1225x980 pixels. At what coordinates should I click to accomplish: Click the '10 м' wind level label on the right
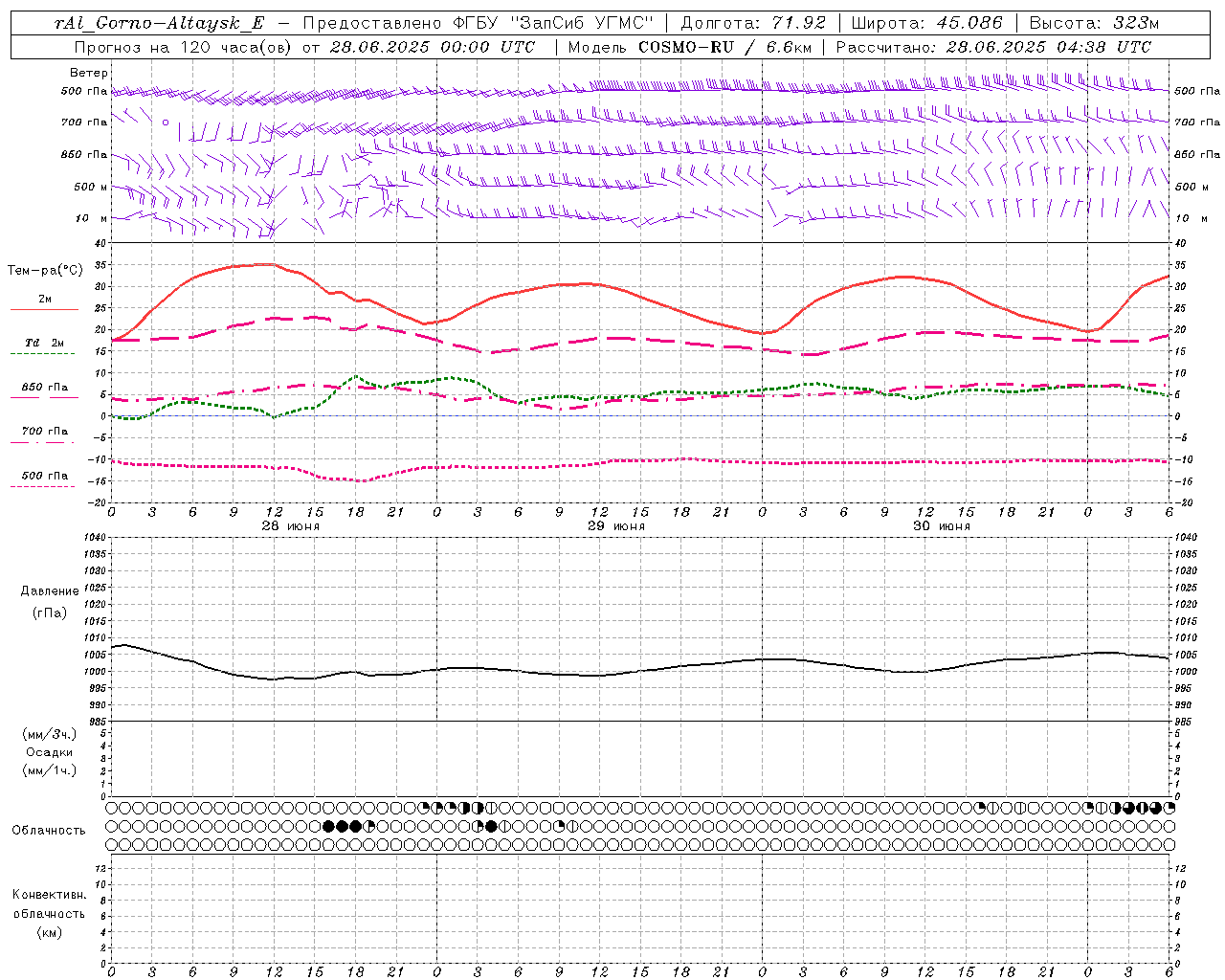tap(1191, 219)
